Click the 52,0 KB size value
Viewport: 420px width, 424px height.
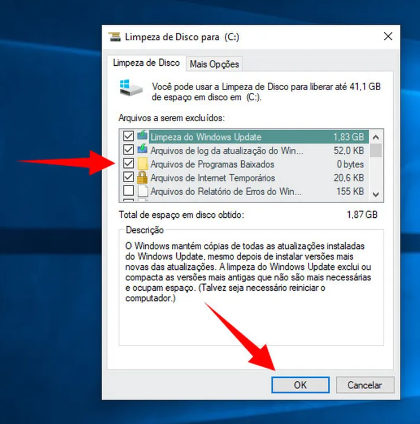tap(349, 151)
